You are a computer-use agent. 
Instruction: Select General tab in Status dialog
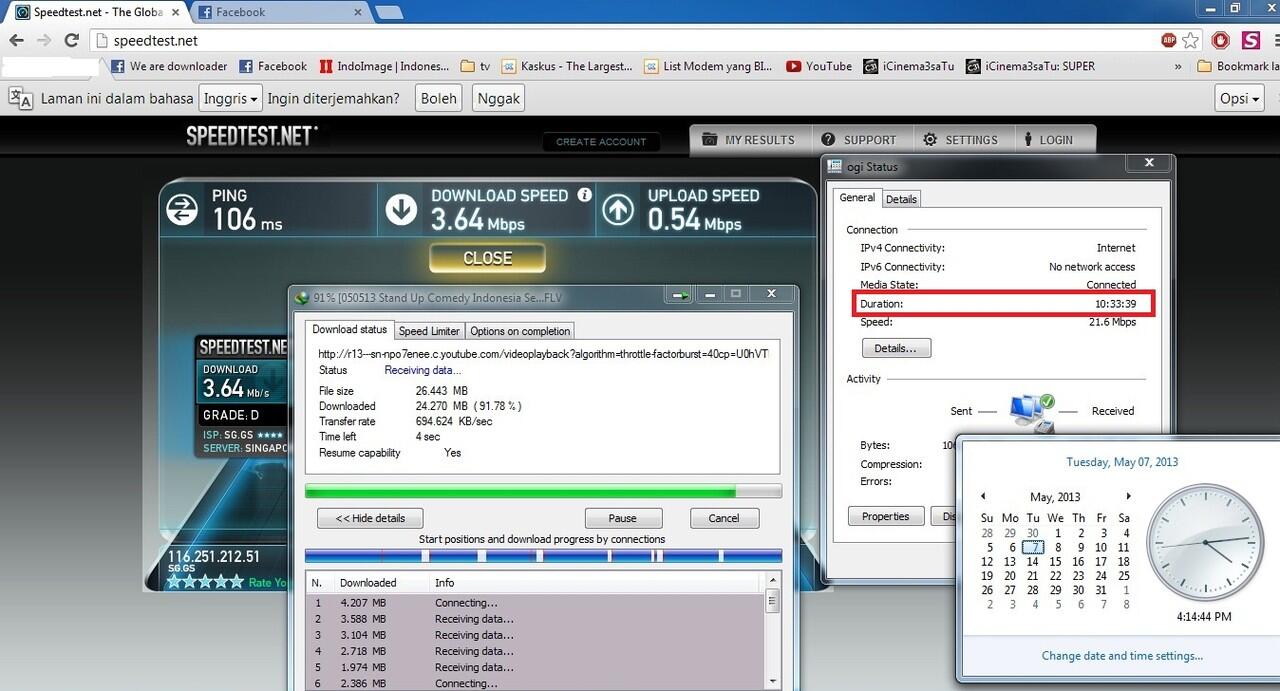[x=858, y=198]
